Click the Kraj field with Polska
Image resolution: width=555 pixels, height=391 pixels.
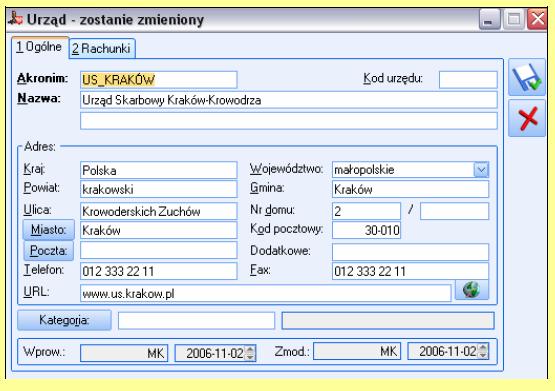(x=159, y=170)
